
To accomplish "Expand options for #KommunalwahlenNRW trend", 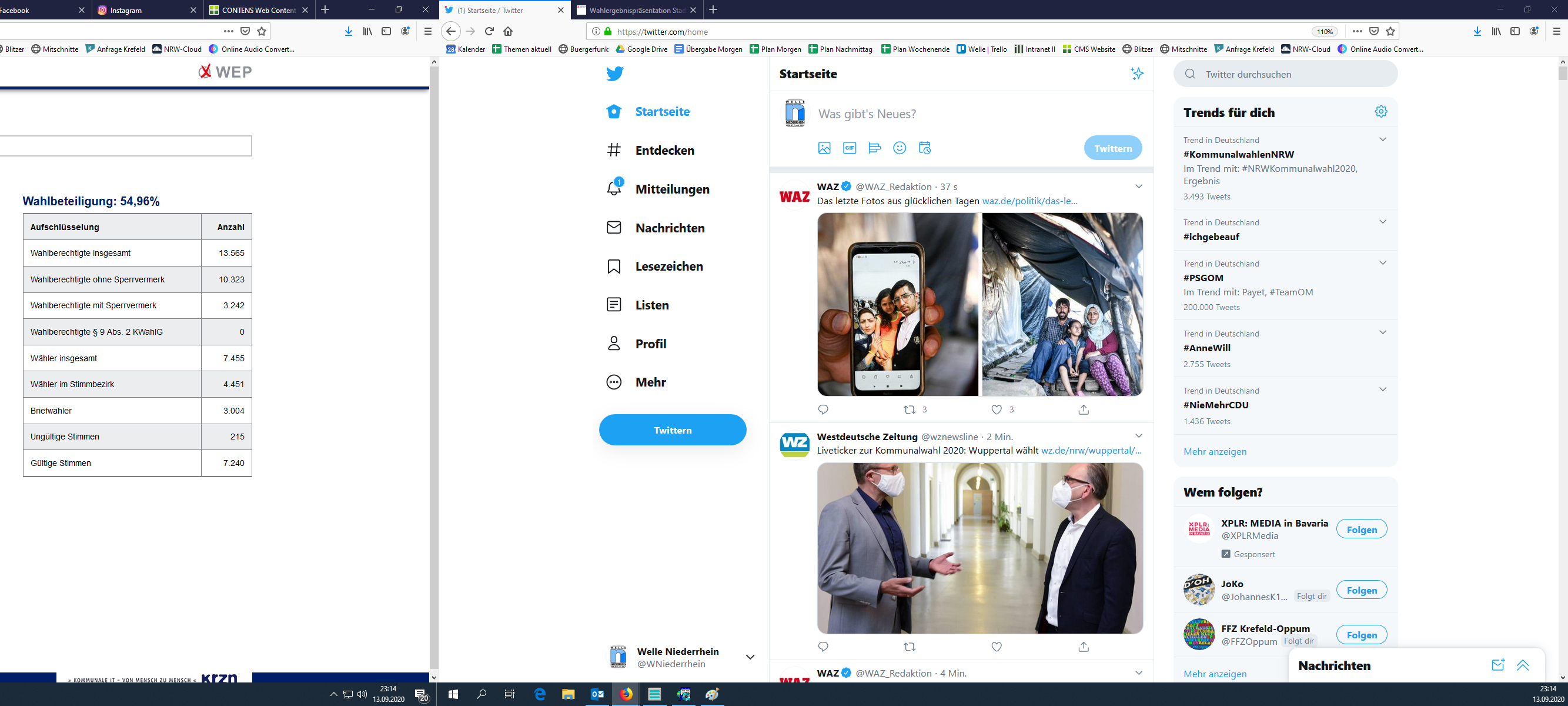I will click(1382, 139).
